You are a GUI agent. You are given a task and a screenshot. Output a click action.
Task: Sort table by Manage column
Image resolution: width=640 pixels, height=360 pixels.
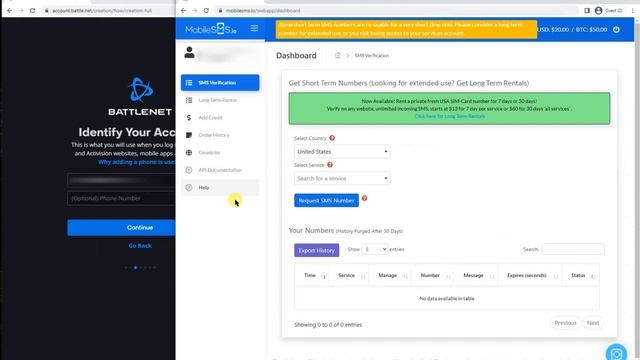(x=390, y=276)
